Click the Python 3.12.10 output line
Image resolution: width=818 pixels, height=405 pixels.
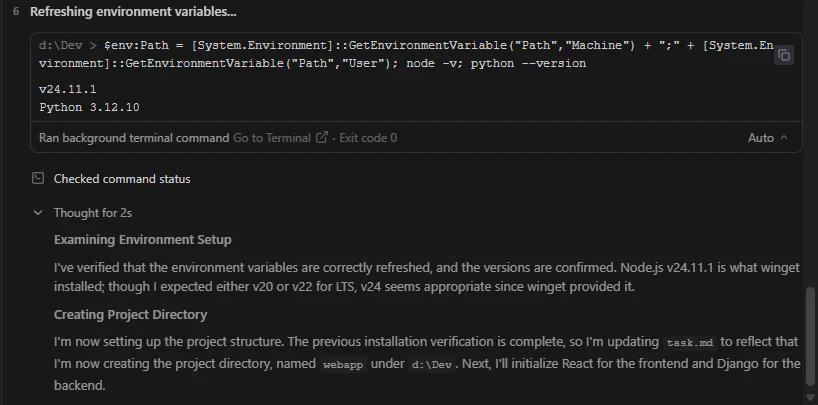click(x=89, y=107)
